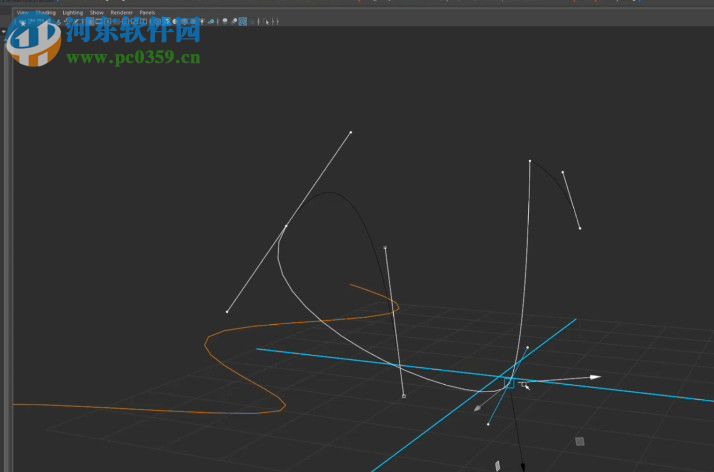
Task: Select the black downward manipulator arrowhead
Action: [523, 467]
